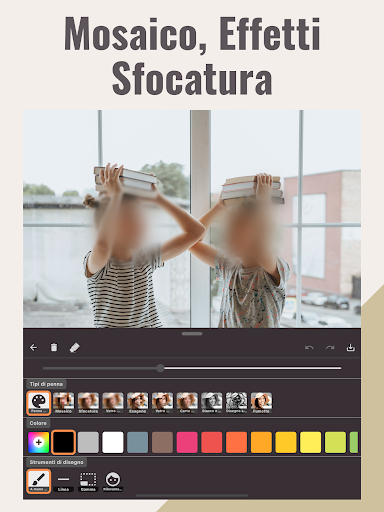Image resolution: width=384 pixels, height=512 pixels.
Task: Select the light gray color swatch
Action: click(x=88, y=442)
